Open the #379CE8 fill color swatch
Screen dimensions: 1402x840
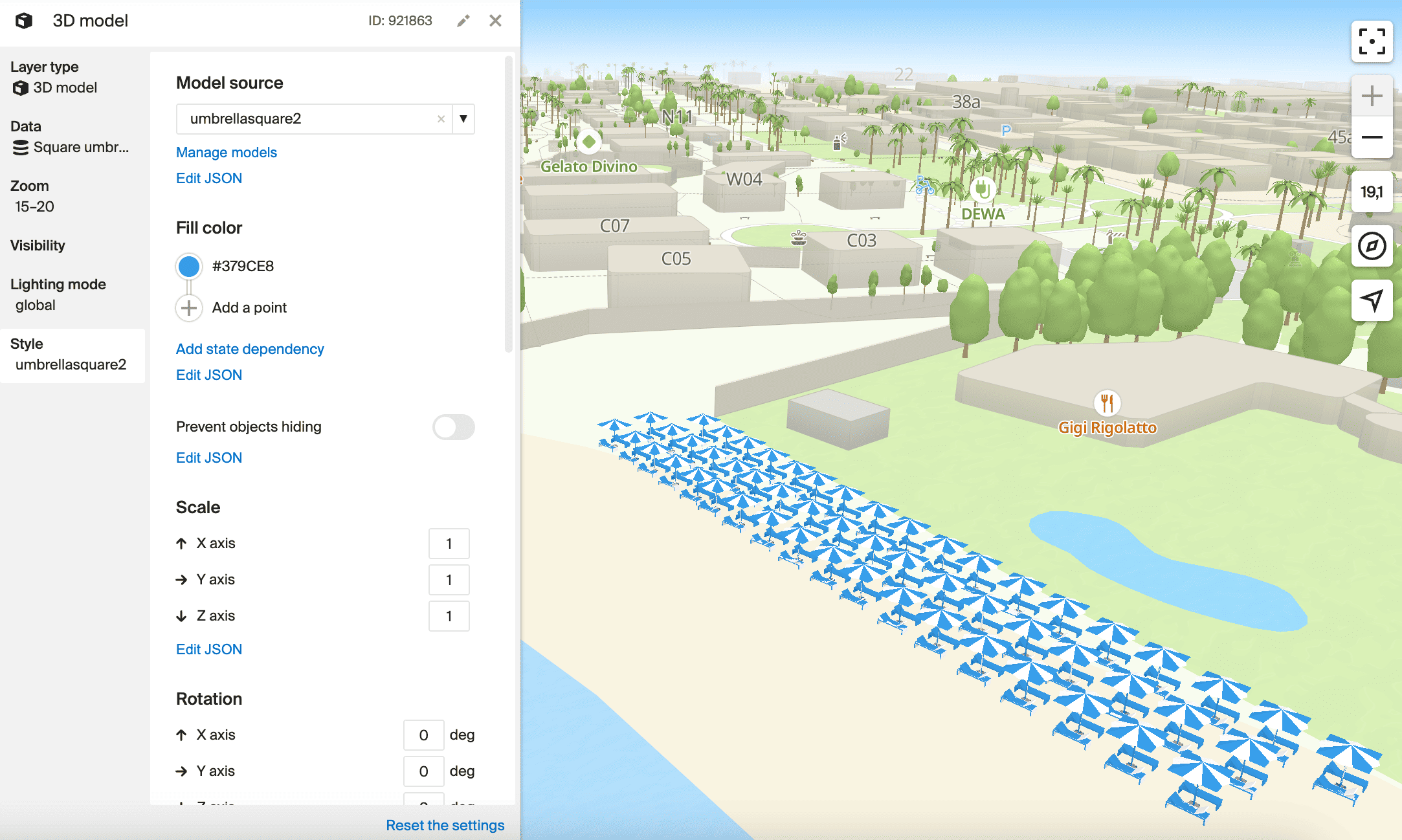coord(188,266)
